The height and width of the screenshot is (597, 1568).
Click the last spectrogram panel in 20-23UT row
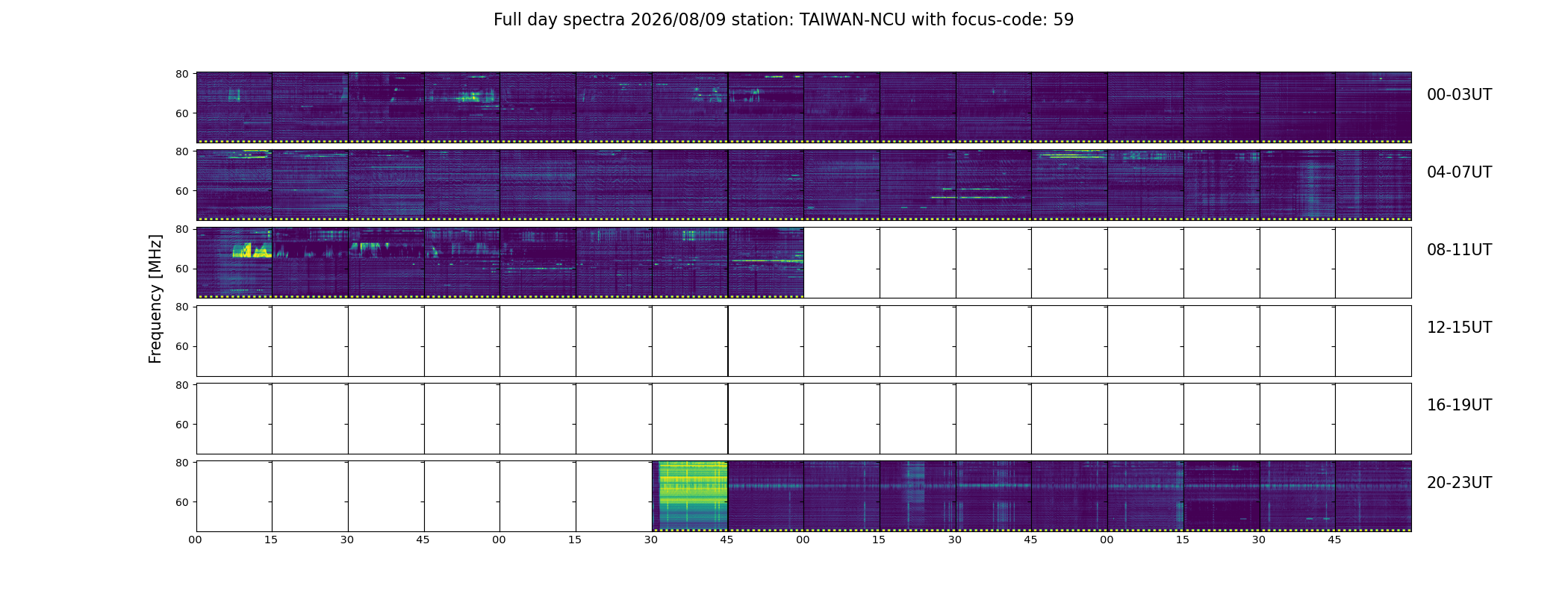tap(1373, 496)
